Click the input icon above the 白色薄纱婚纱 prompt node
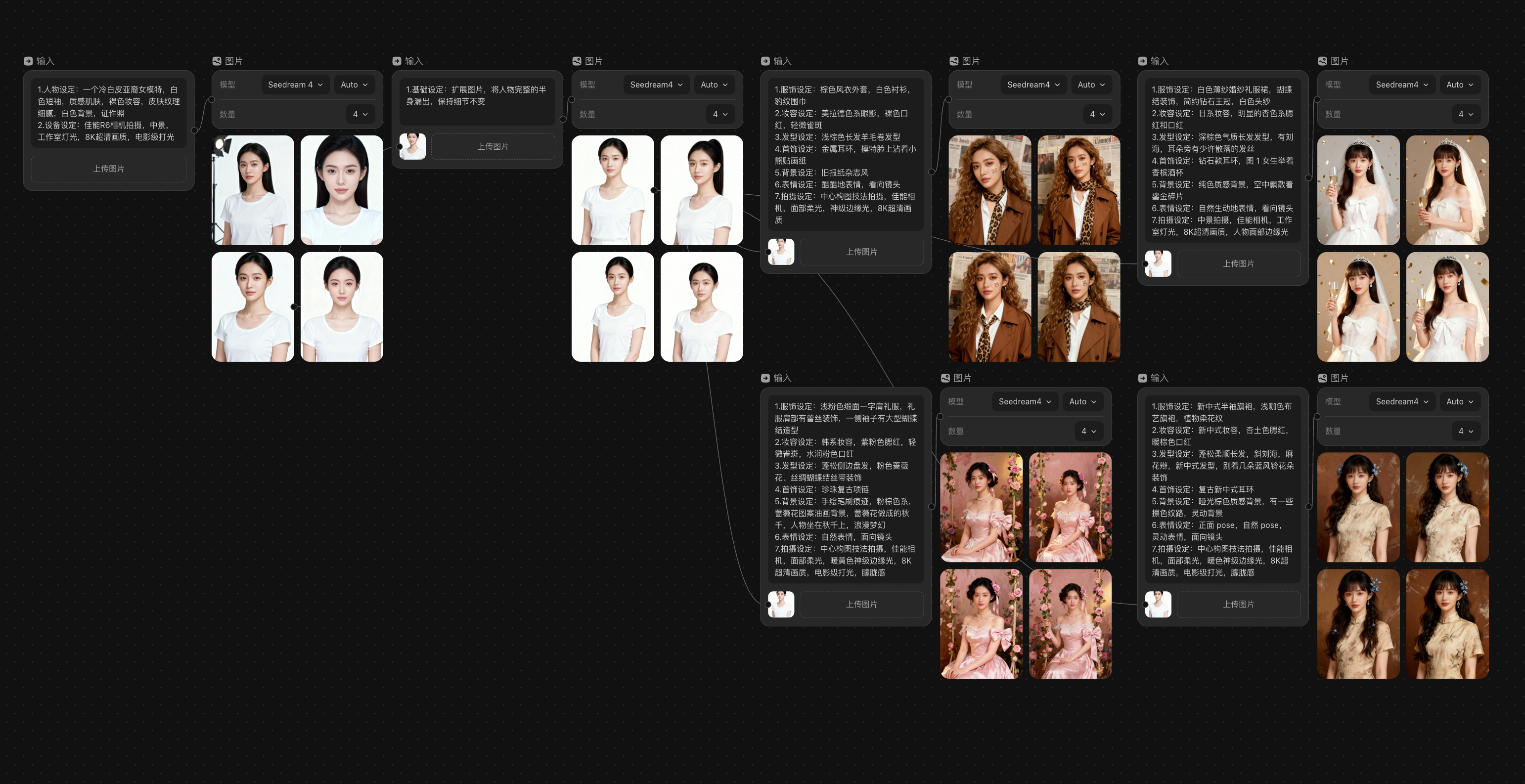 (x=1142, y=61)
